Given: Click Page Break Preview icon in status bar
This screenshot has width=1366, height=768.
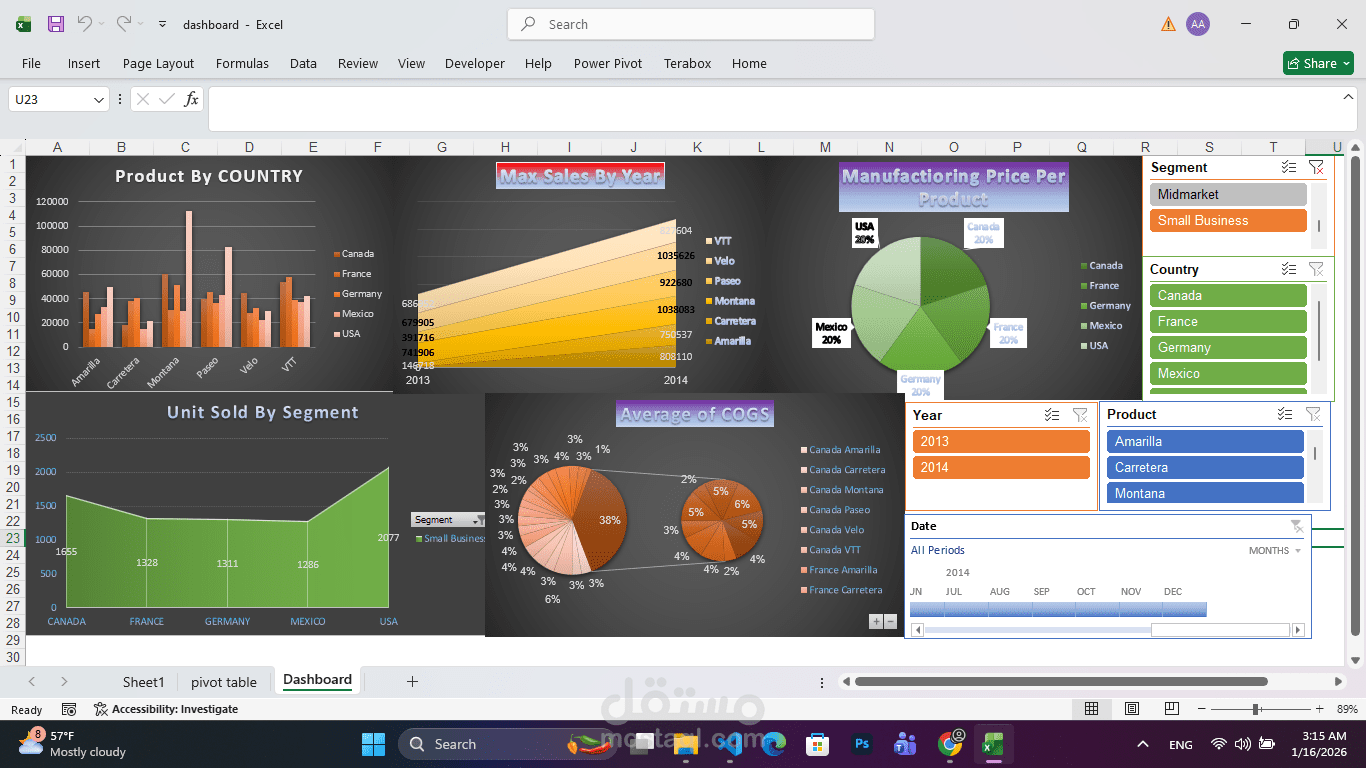Looking at the screenshot, I should [x=1170, y=708].
